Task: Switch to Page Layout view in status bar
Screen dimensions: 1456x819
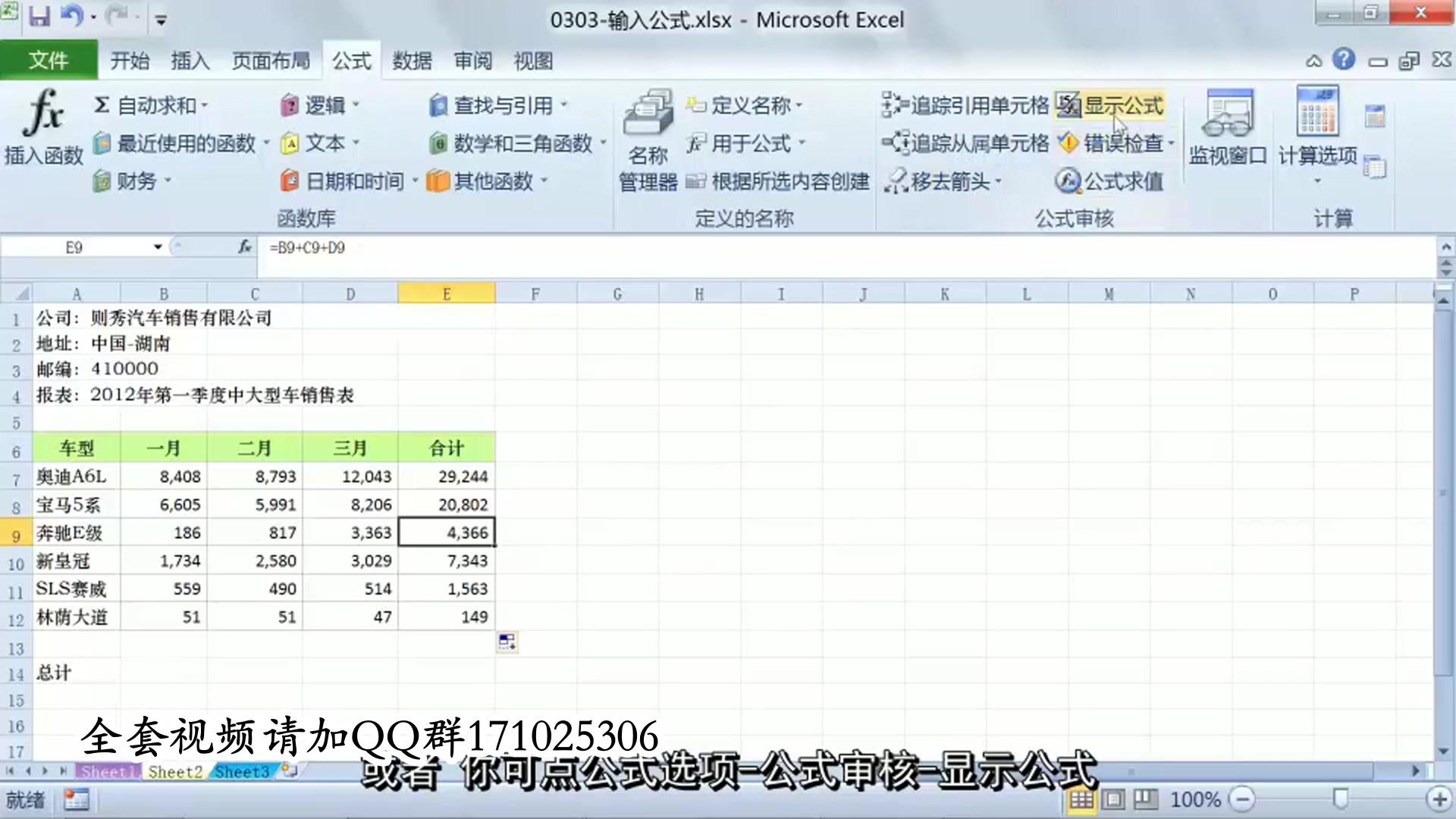Action: tap(1114, 799)
